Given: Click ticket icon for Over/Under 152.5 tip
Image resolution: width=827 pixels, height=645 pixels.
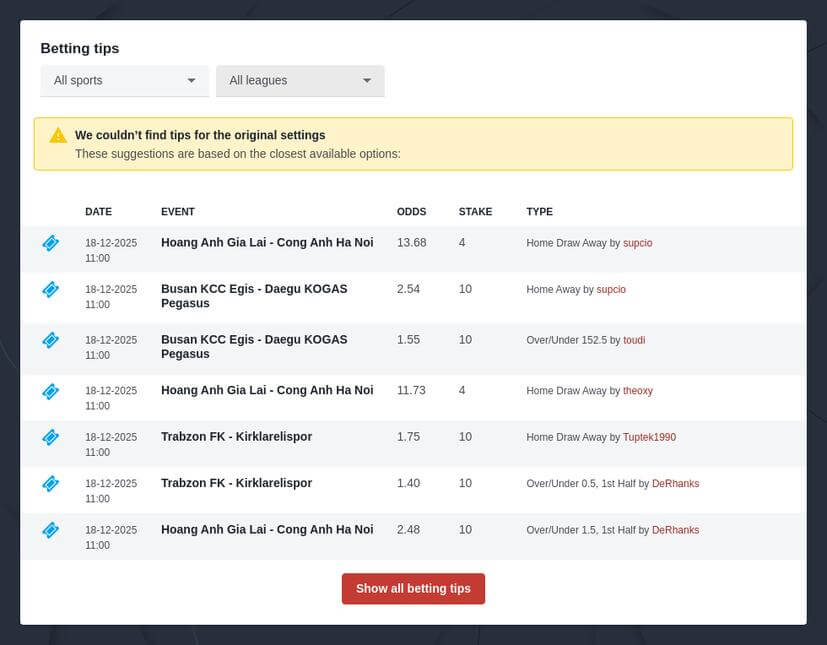Looking at the screenshot, I should click(50, 340).
